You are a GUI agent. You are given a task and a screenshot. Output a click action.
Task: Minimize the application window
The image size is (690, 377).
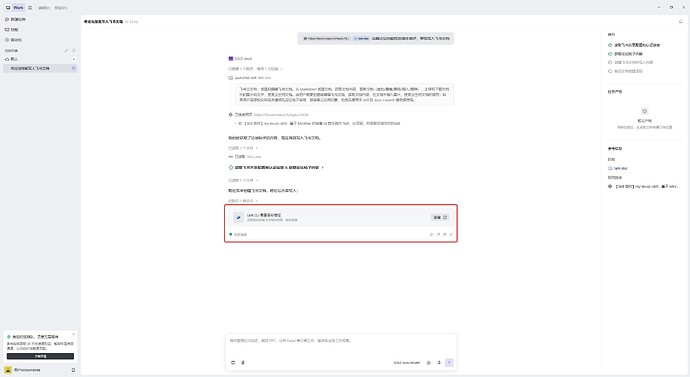(x=659, y=7)
